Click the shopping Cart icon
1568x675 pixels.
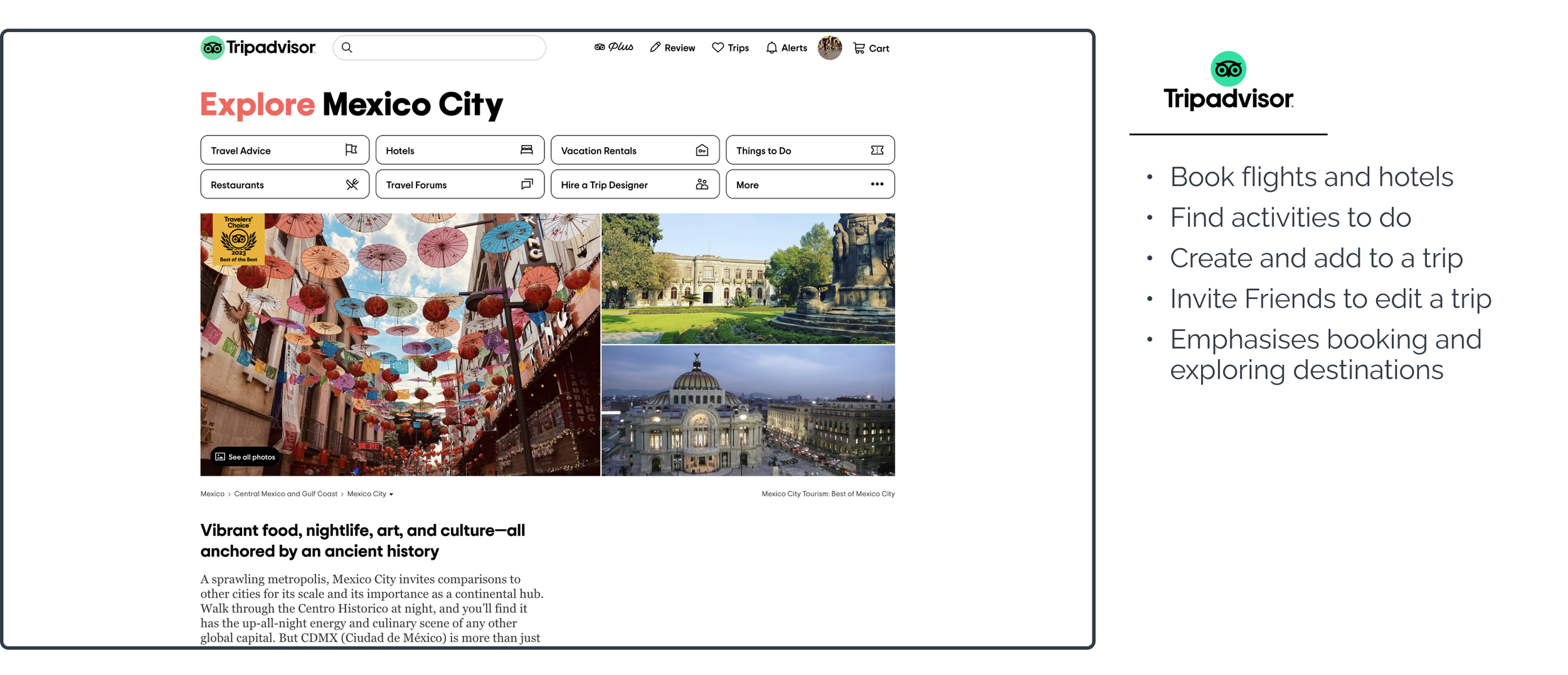click(x=859, y=48)
